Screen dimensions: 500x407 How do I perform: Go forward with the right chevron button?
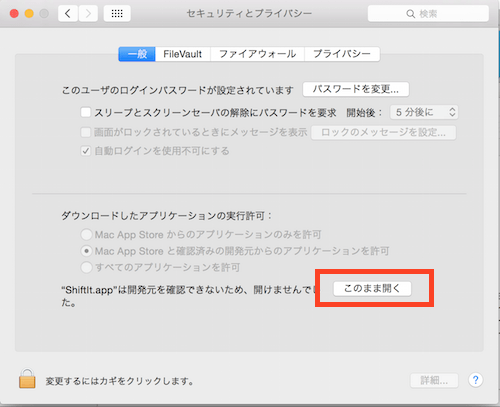88,13
